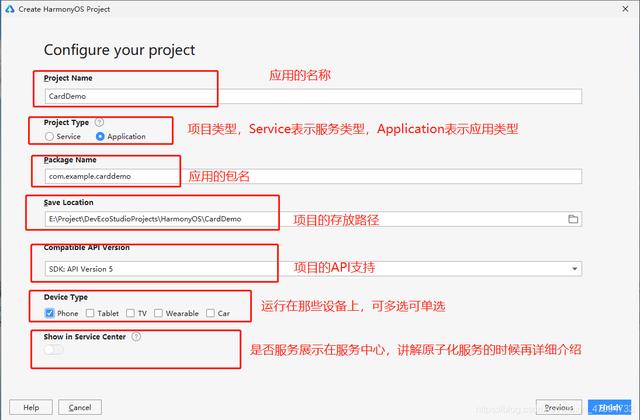
Task: Enable the Tablet device type checkbox
Action: click(90, 313)
